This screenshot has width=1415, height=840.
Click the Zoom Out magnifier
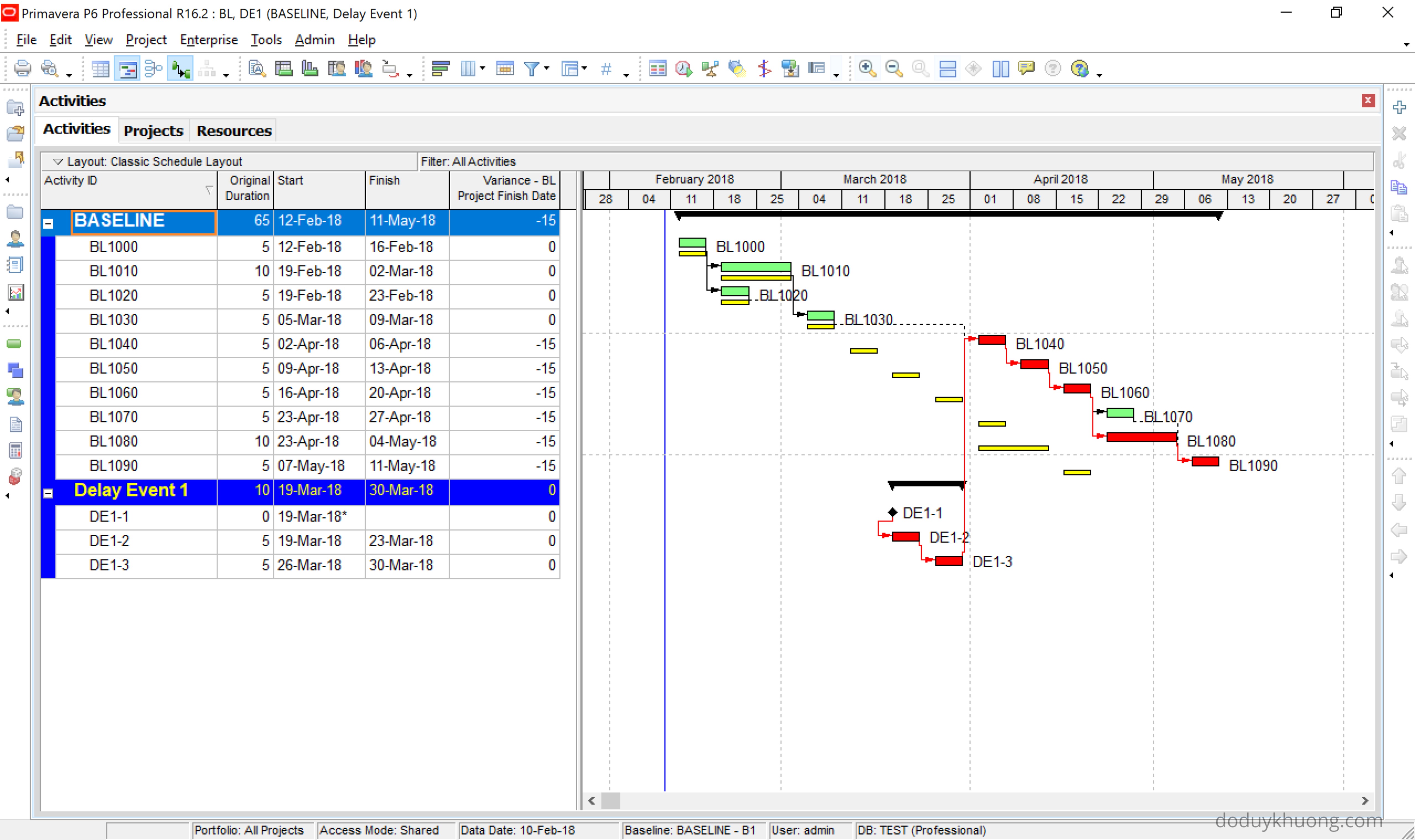pos(894,69)
